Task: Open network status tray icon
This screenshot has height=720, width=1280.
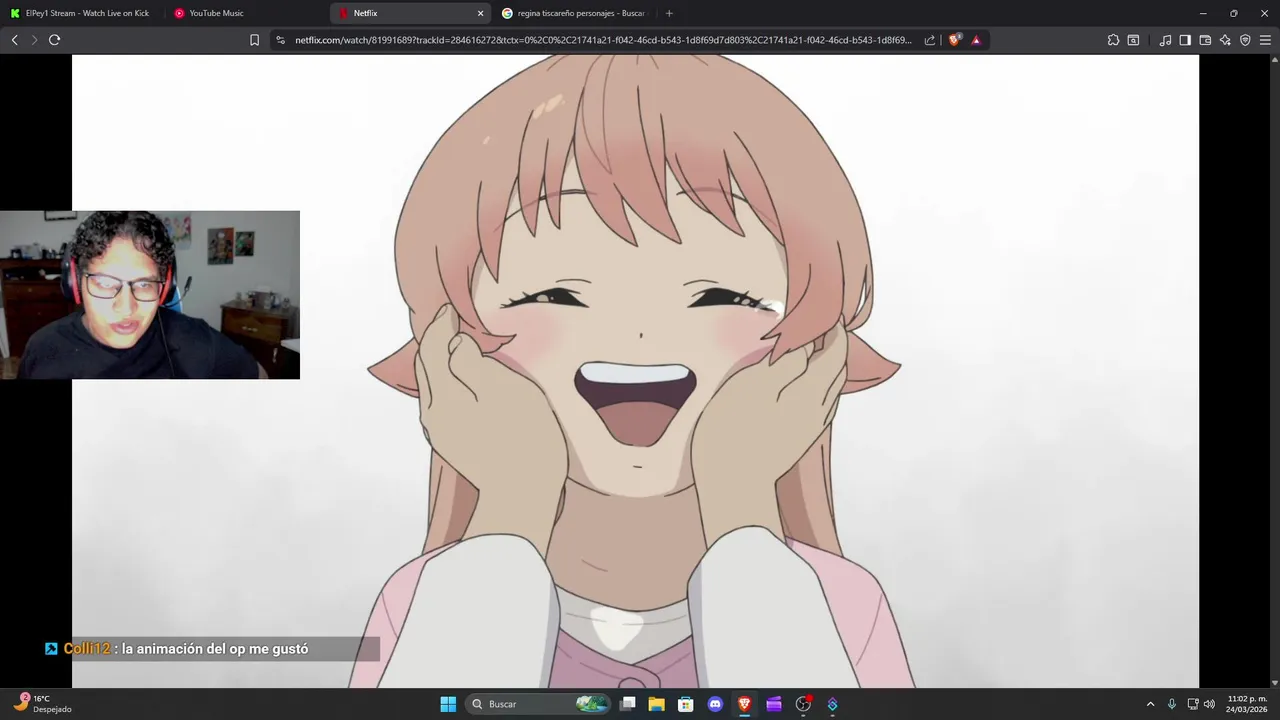Action: click(x=1193, y=704)
